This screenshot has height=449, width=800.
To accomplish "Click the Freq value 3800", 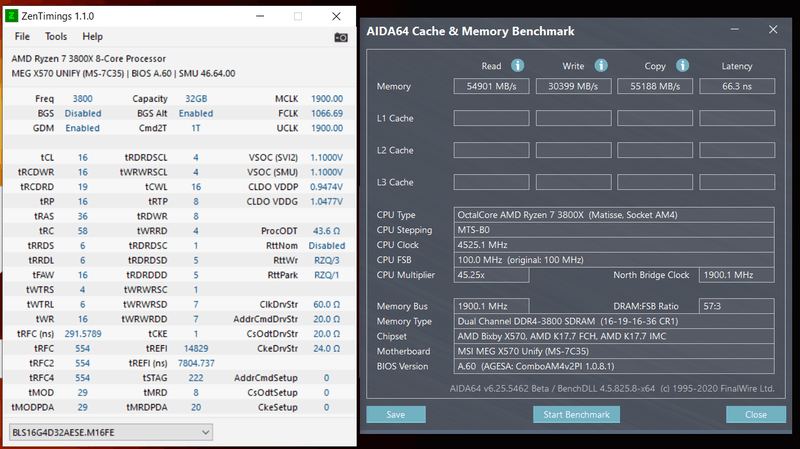I will tap(83, 98).
